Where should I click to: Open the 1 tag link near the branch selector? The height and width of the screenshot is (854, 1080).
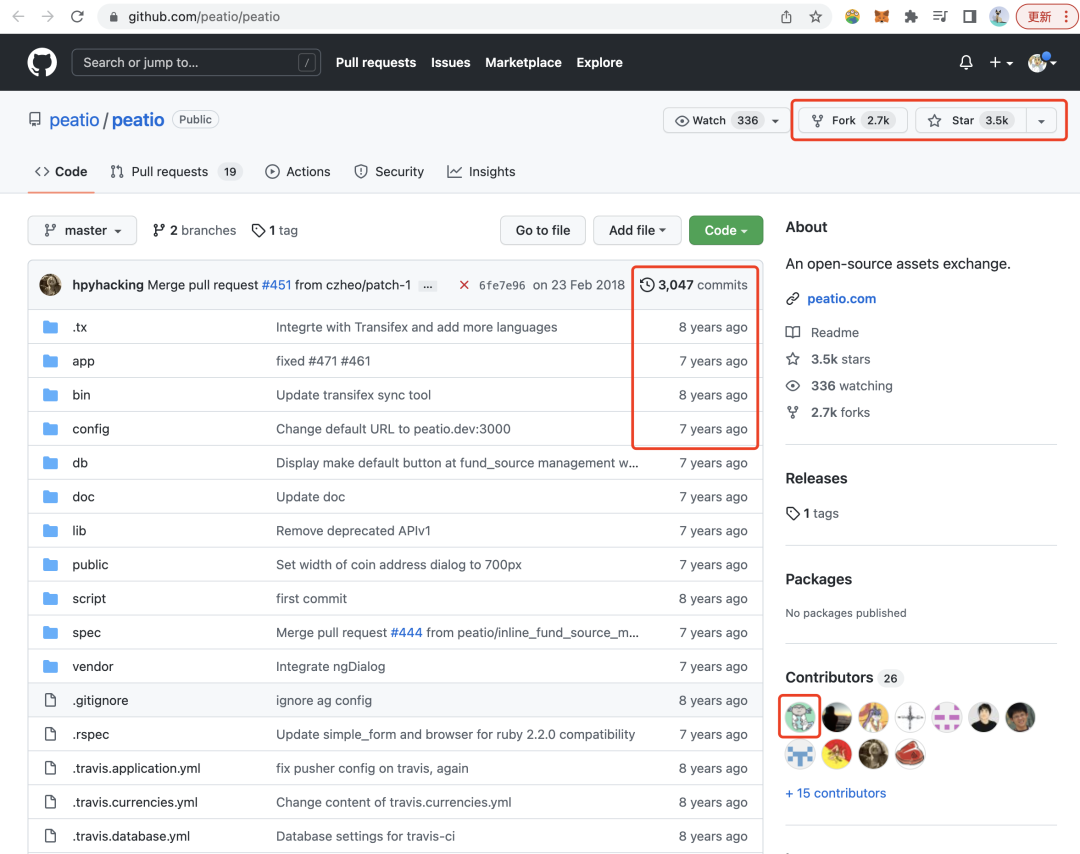pyautogui.click(x=275, y=230)
